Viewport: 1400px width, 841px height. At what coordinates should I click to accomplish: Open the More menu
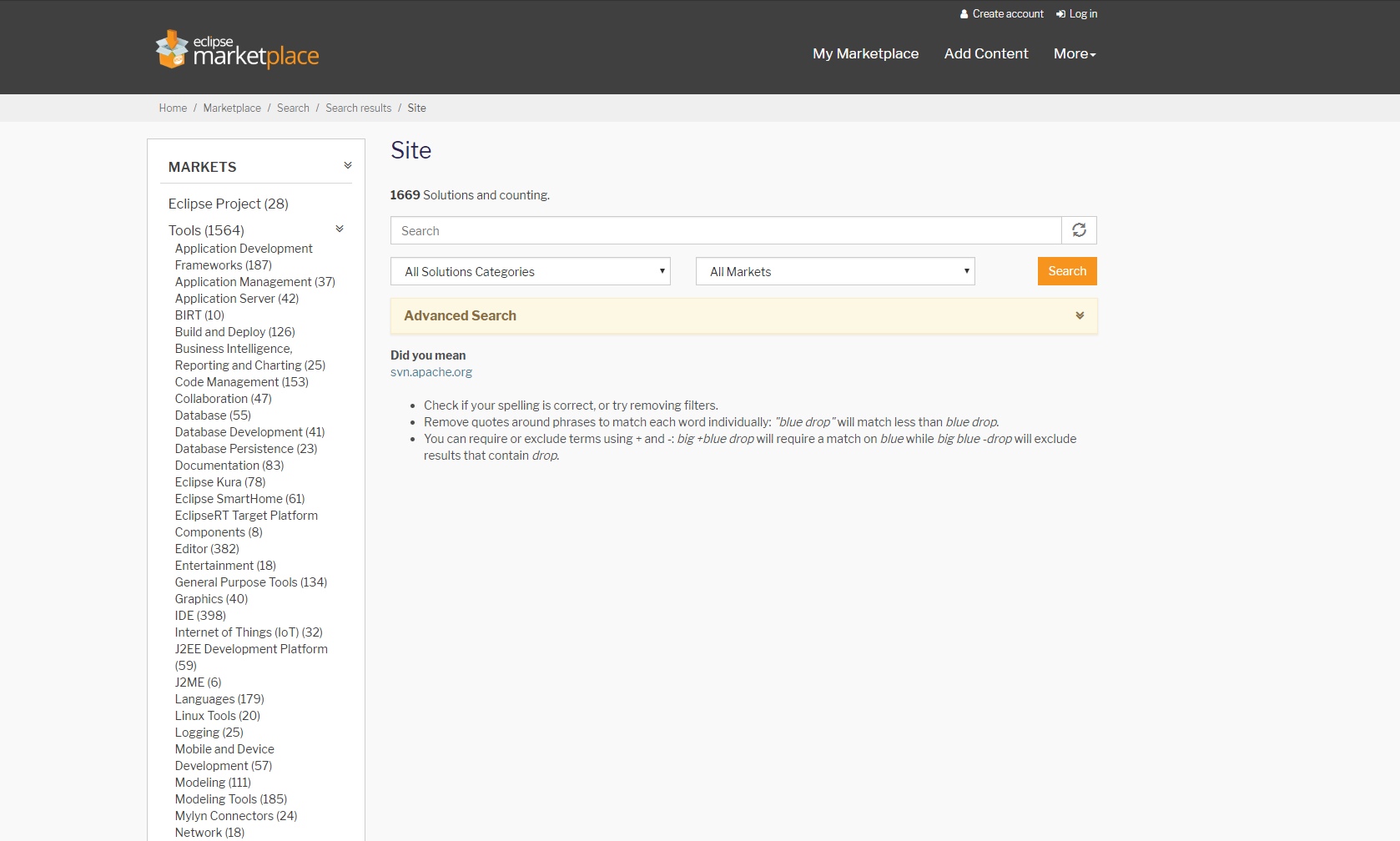pos(1075,53)
